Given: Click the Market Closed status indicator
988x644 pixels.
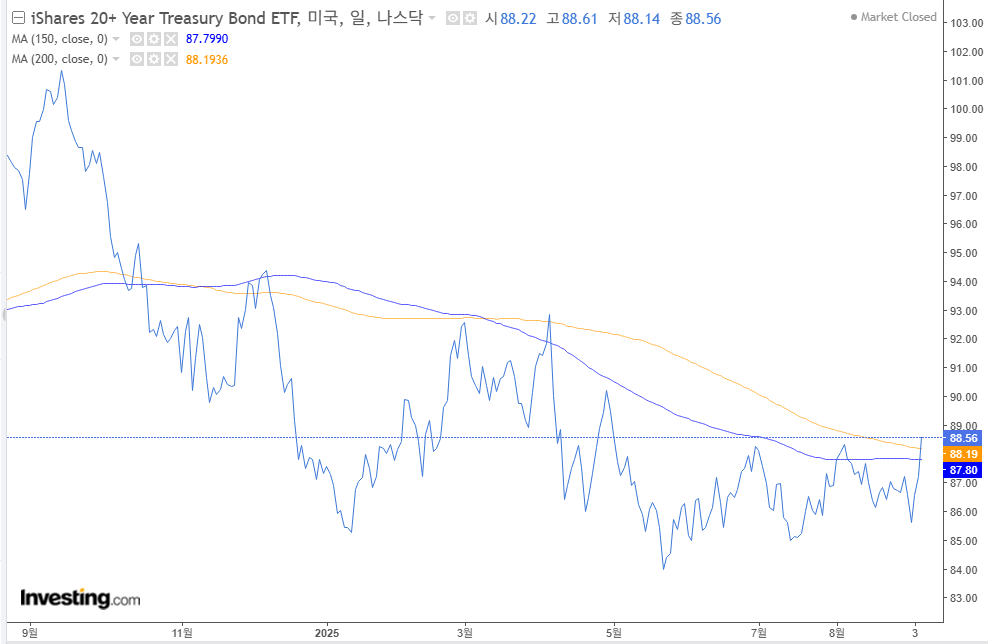Looking at the screenshot, I should point(893,17).
